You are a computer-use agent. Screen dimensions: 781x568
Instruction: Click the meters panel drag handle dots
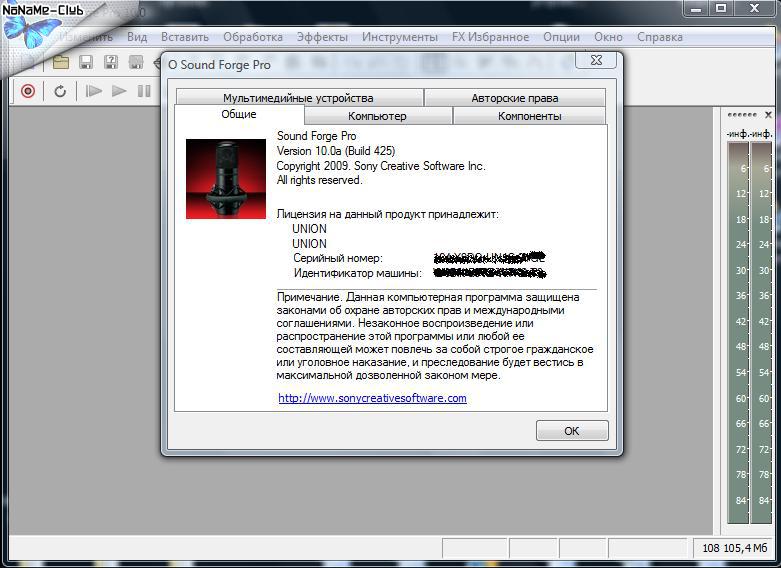(742, 115)
